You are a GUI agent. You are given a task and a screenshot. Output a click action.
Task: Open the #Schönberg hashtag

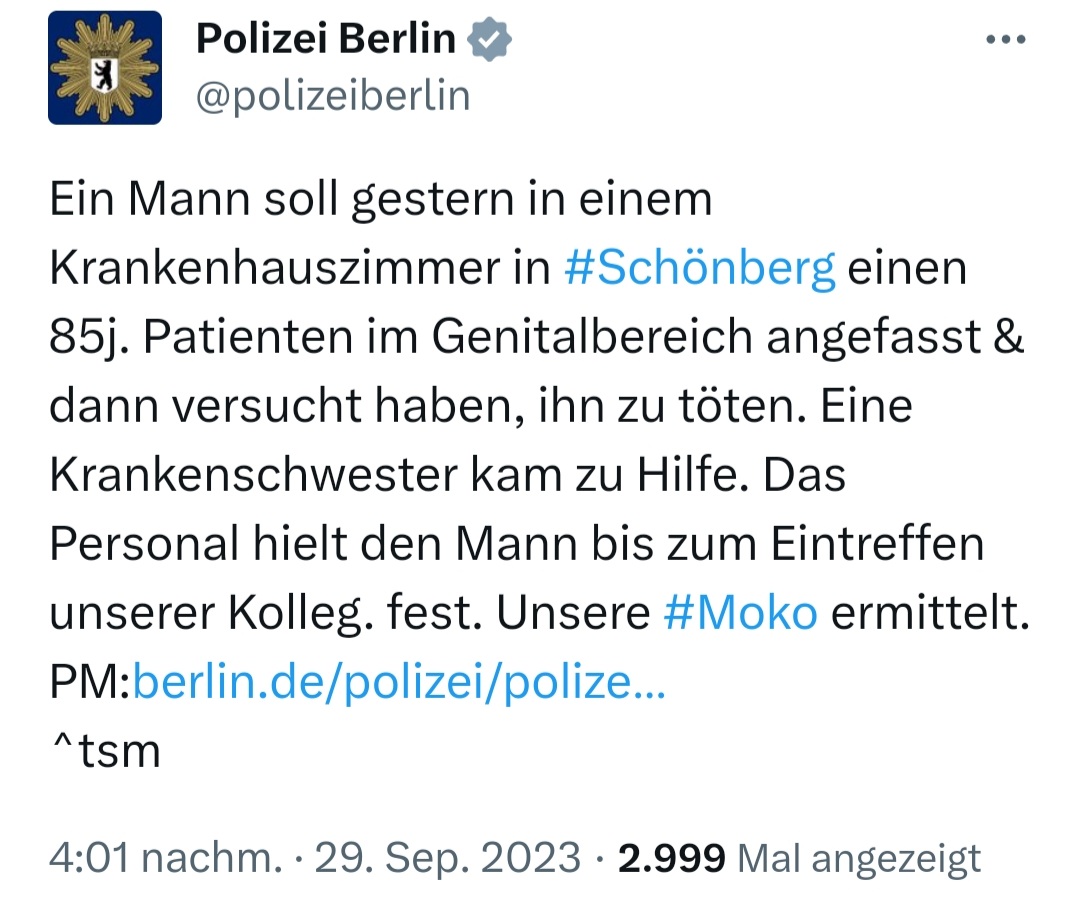click(699, 270)
